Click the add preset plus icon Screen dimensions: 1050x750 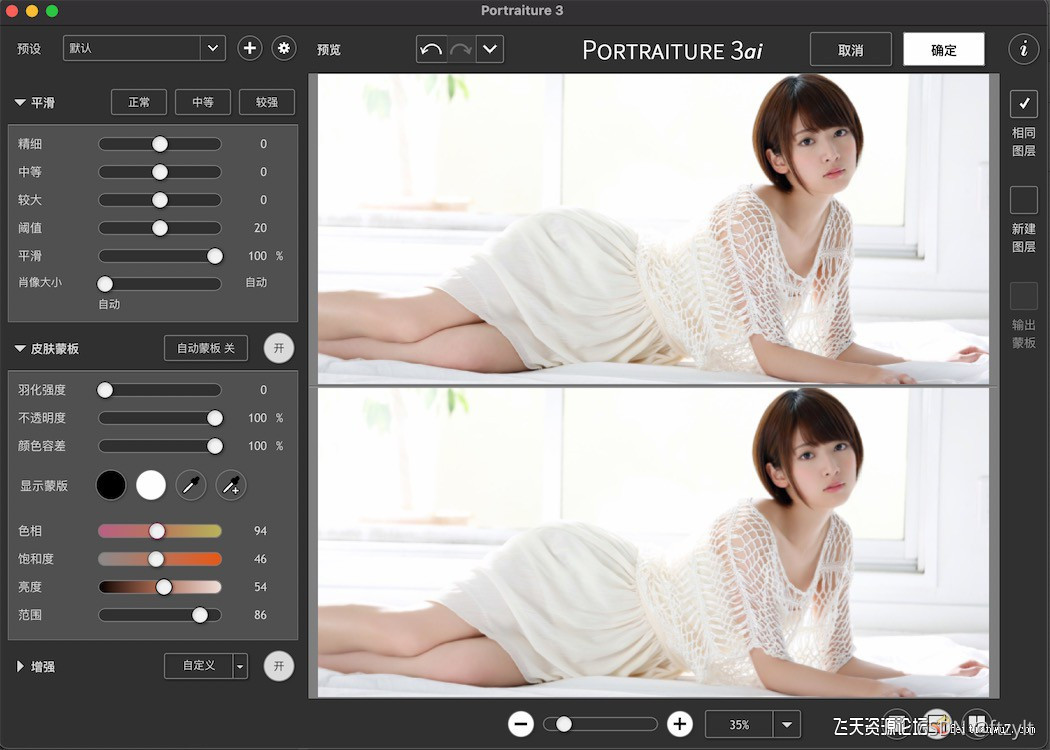pos(250,48)
